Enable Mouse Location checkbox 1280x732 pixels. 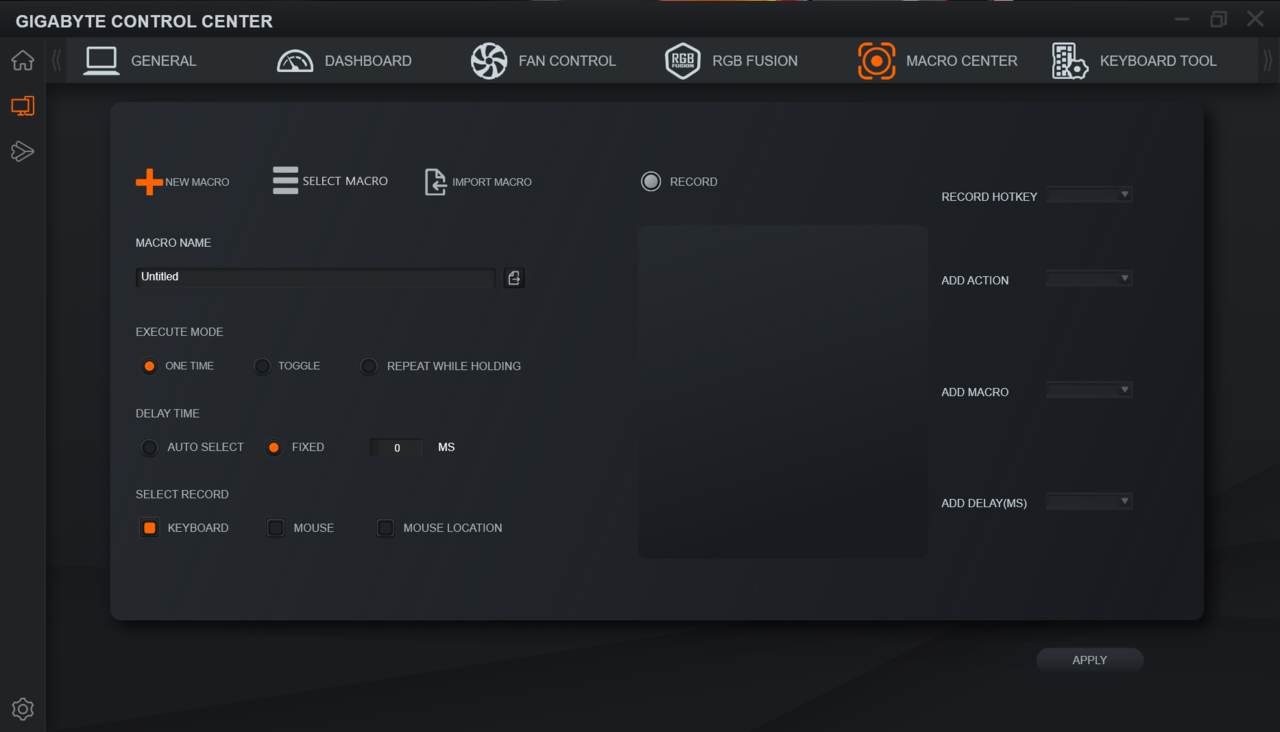385,528
